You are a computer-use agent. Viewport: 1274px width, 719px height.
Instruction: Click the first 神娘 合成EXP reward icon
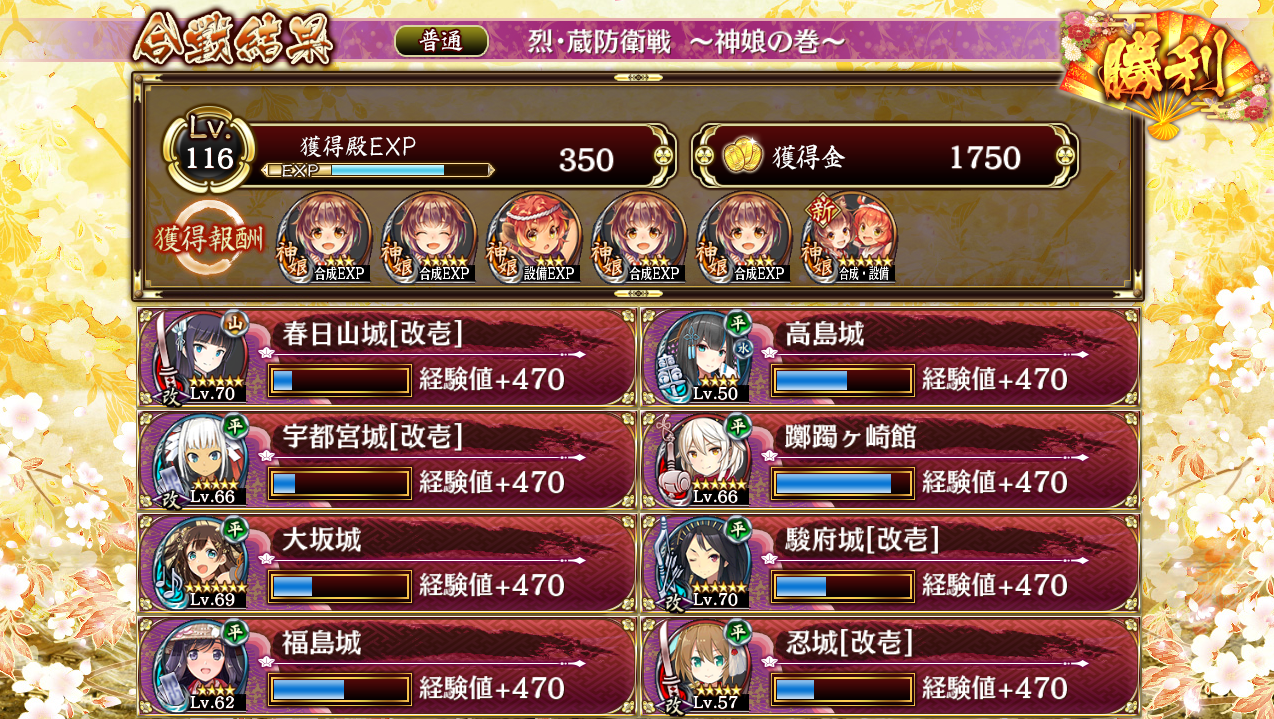click(324, 238)
